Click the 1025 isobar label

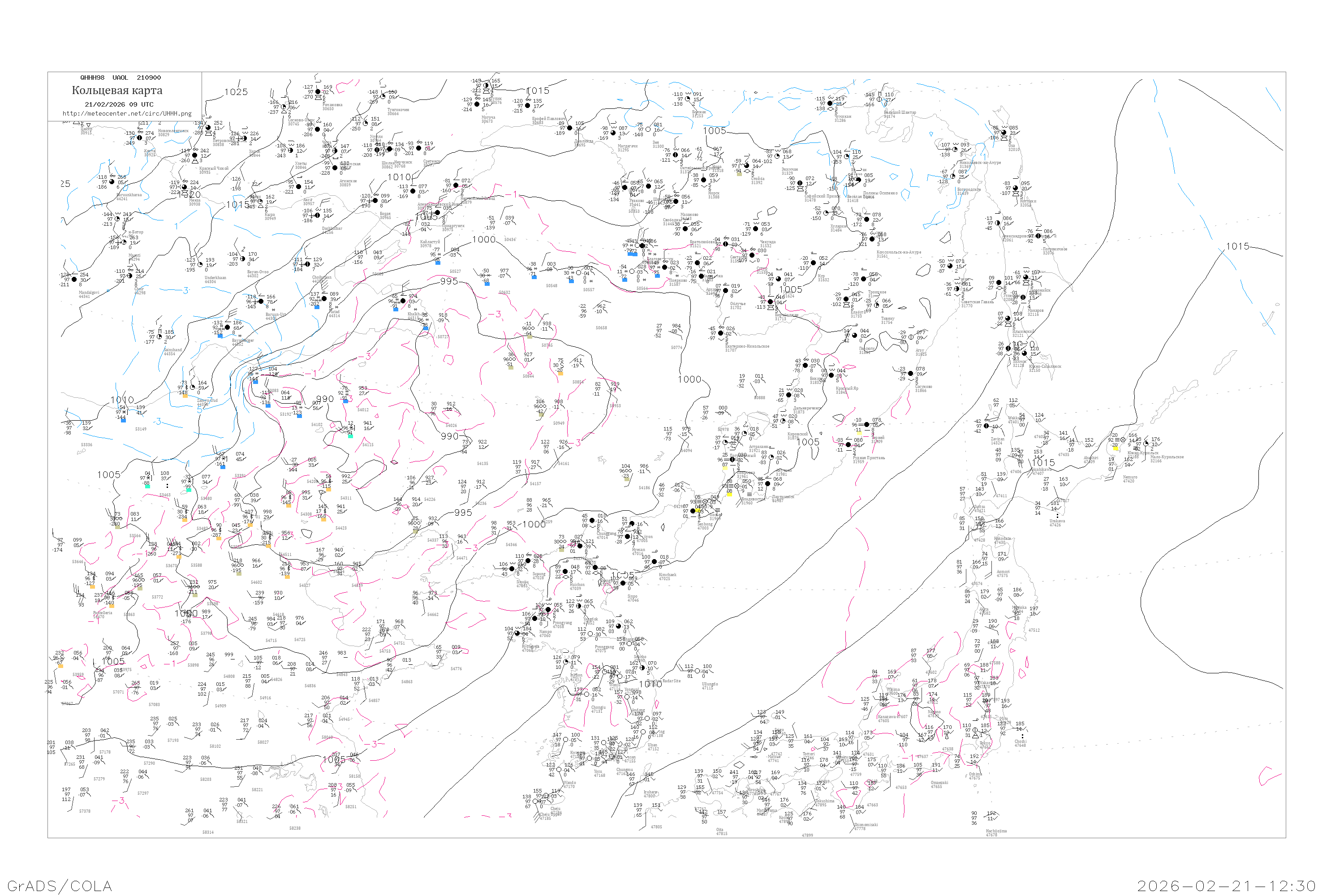236,92
